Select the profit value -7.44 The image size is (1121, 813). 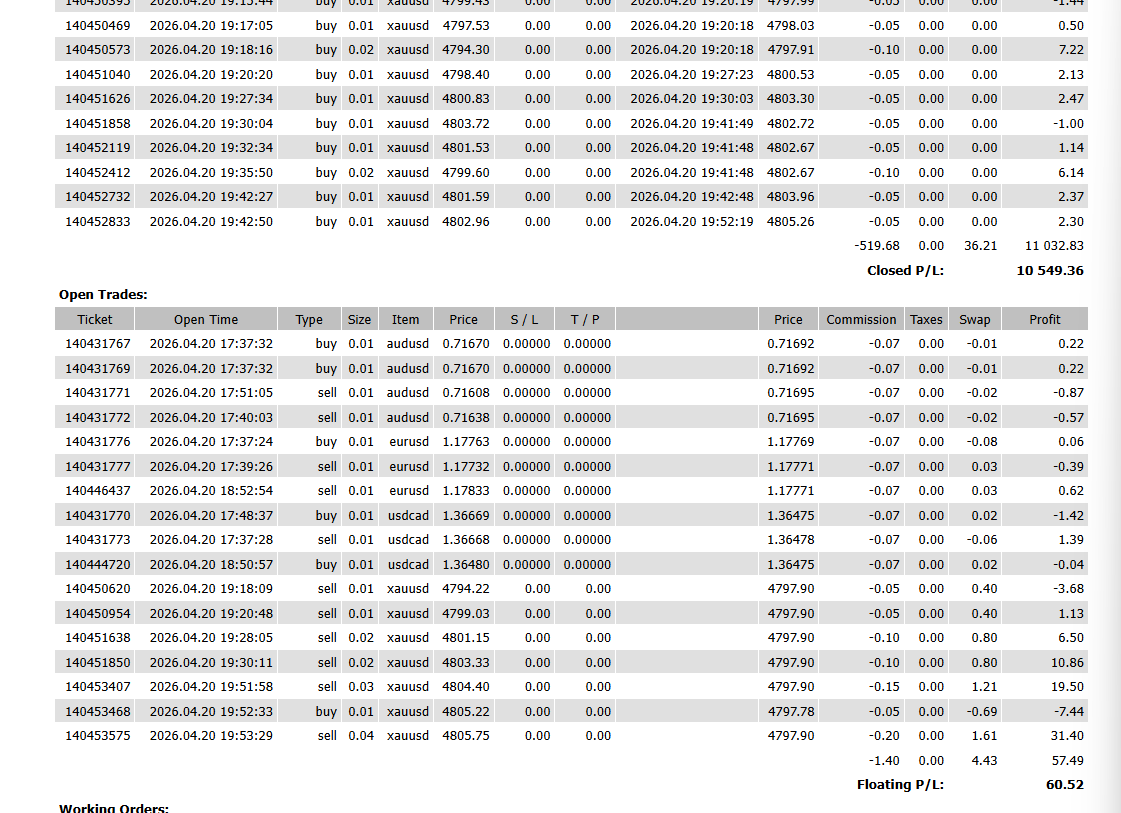tap(1069, 711)
